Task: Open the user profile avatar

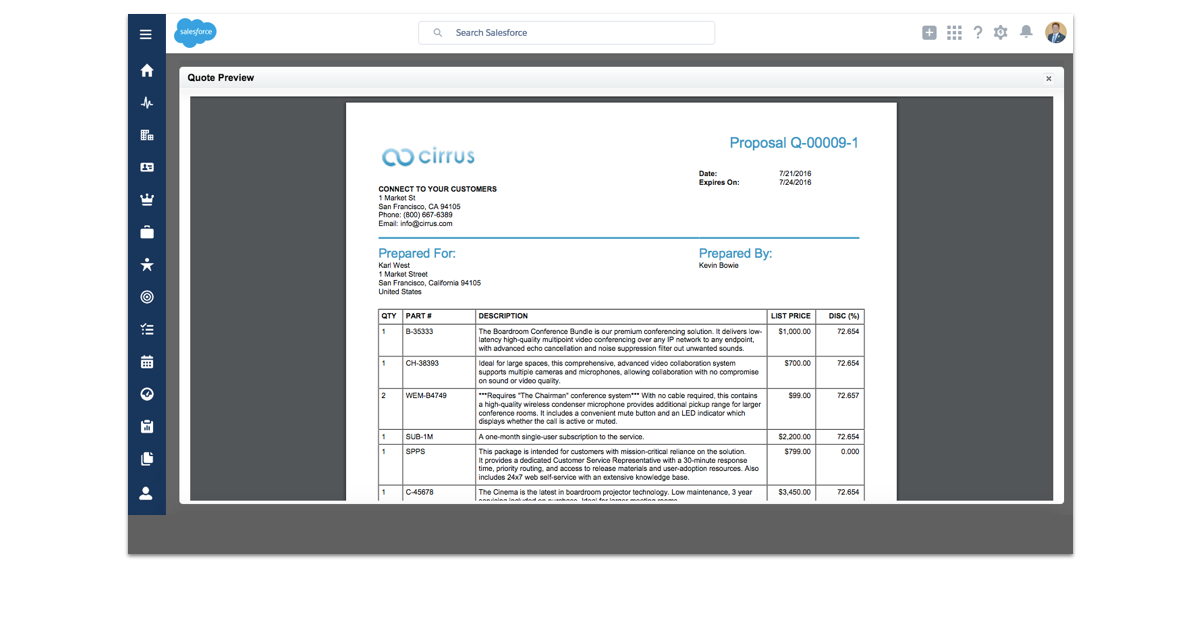Action: (x=1056, y=32)
